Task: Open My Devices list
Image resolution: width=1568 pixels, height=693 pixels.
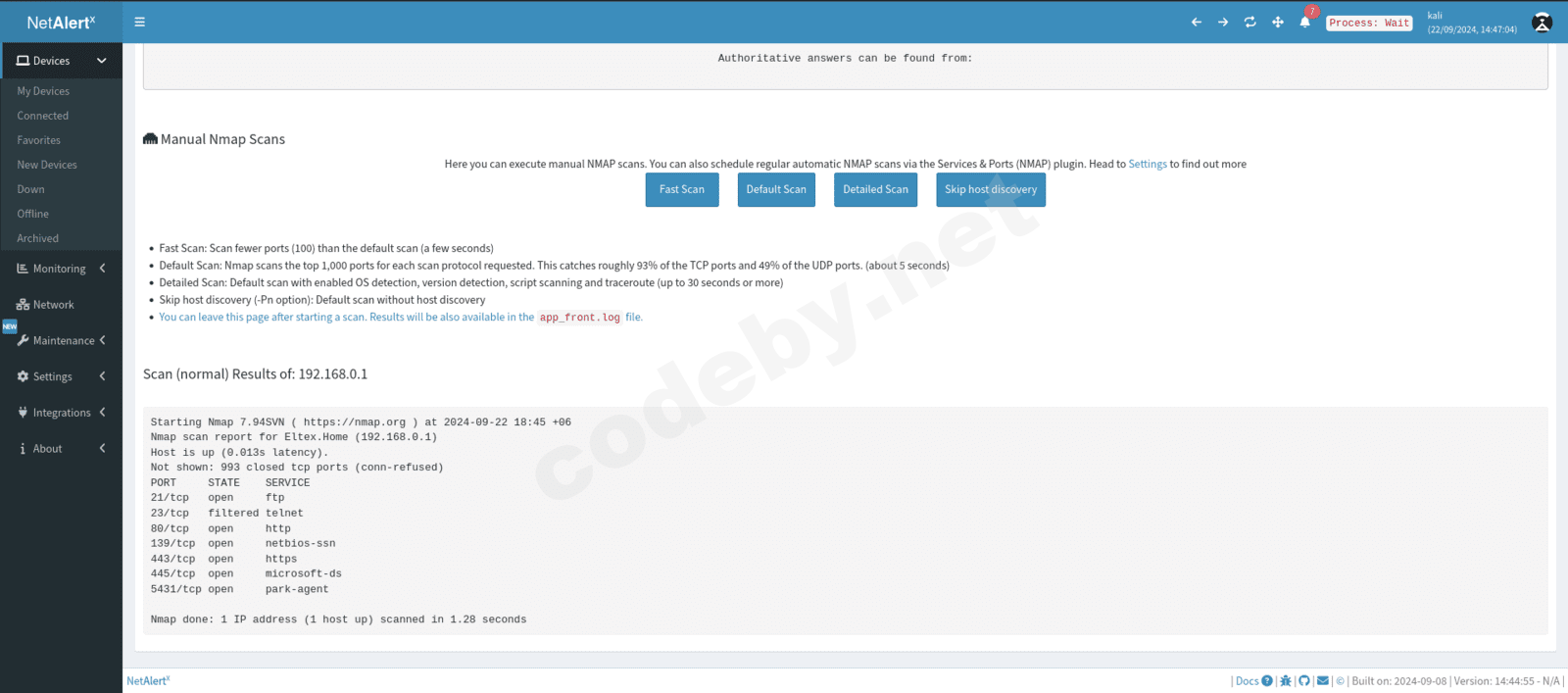Action: [43, 91]
